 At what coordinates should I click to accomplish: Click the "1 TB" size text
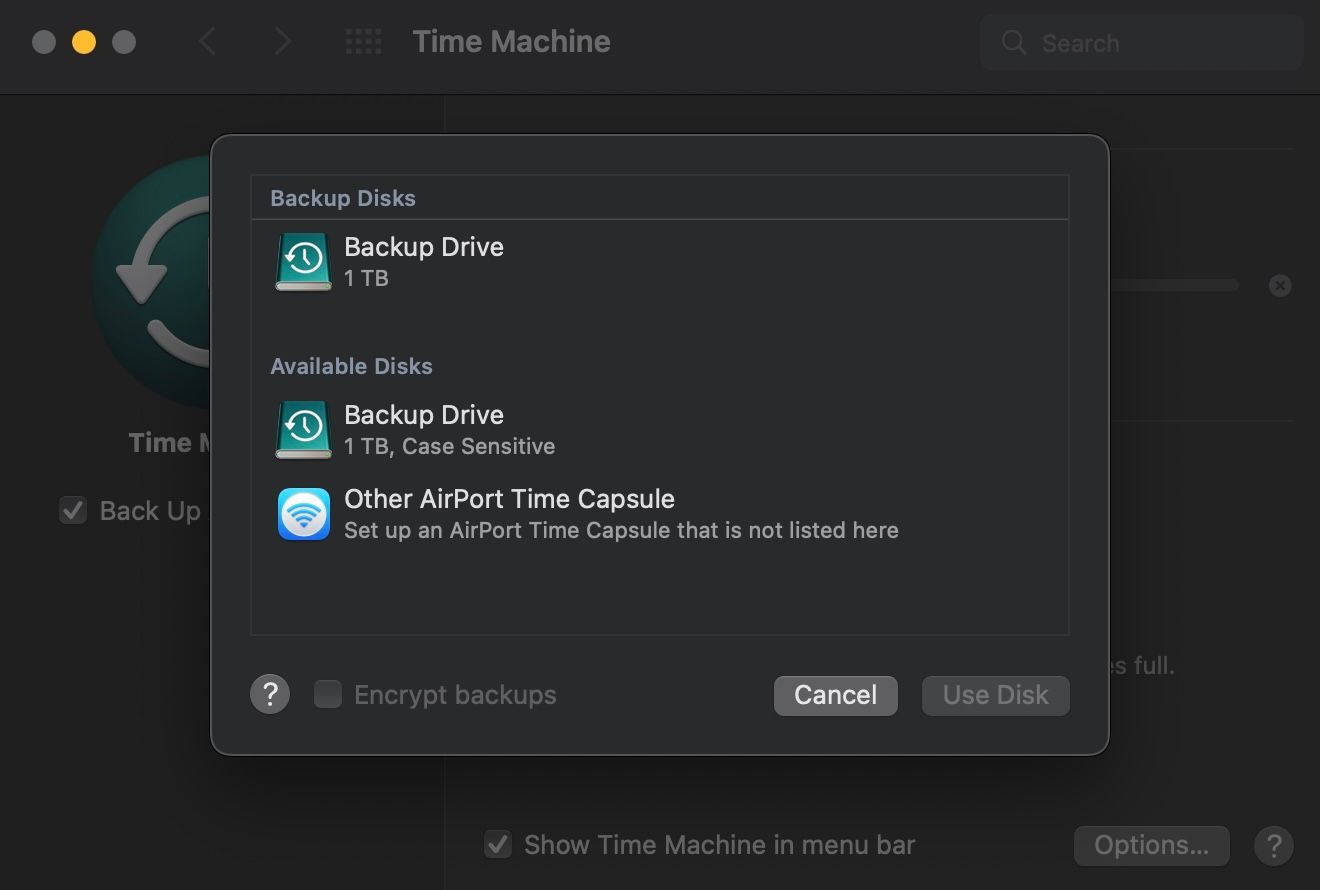coord(366,278)
